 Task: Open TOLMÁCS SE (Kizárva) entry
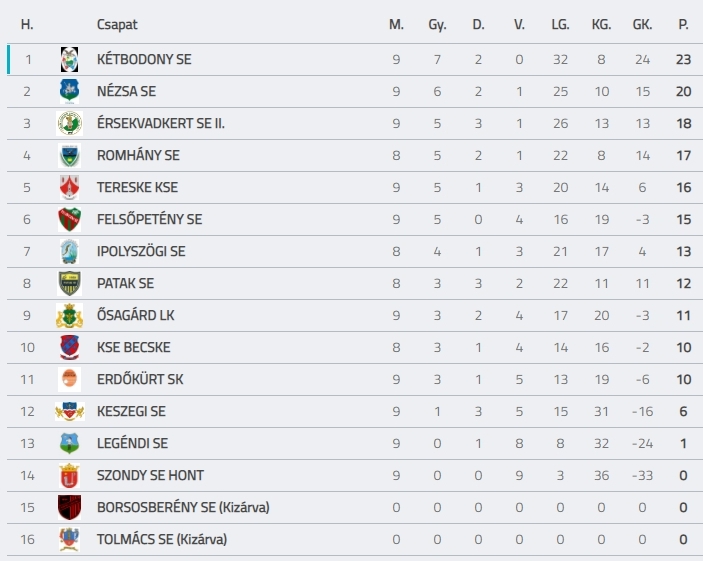coord(162,539)
